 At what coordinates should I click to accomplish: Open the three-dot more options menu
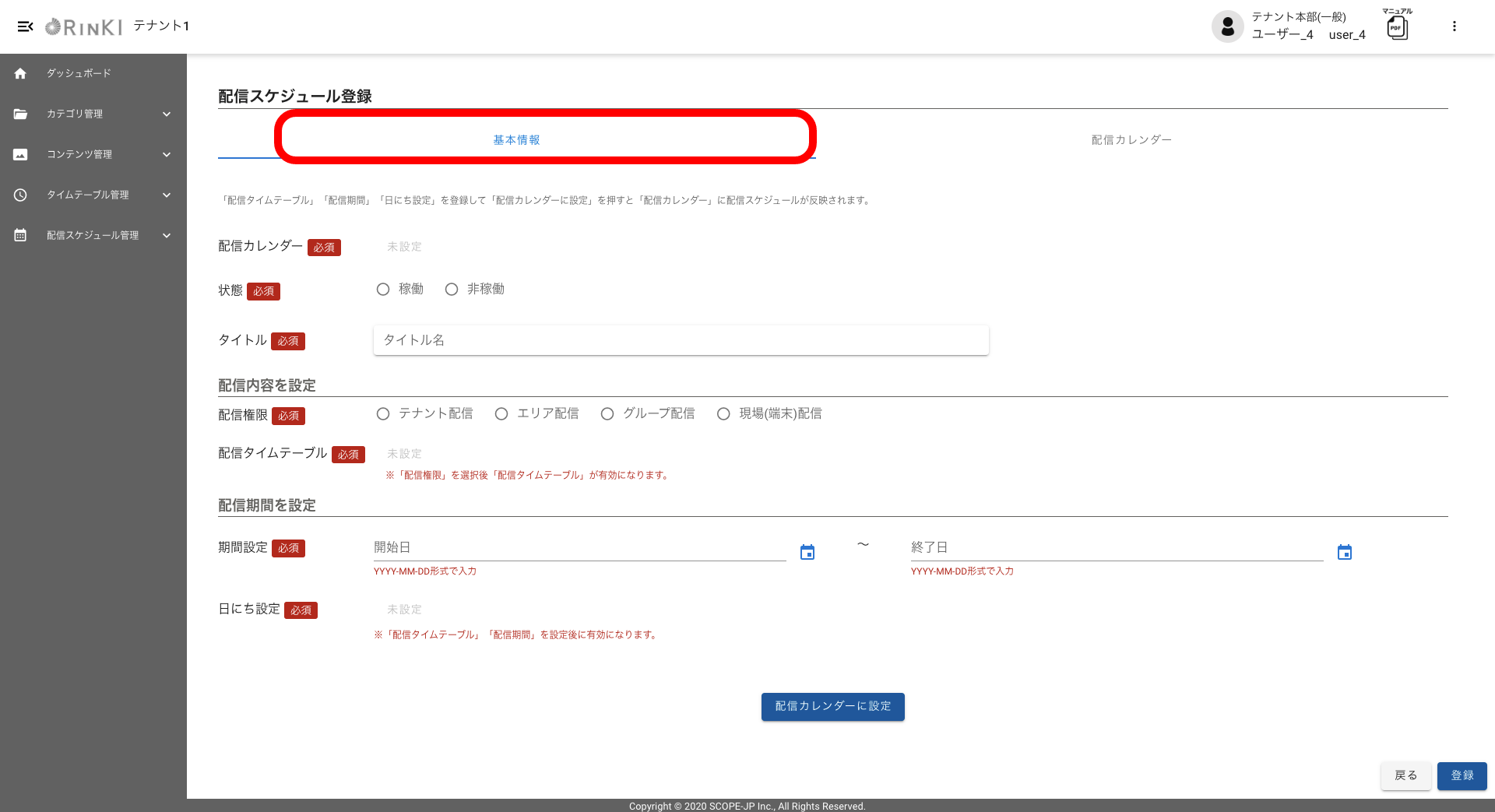click(x=1454, y=26)
